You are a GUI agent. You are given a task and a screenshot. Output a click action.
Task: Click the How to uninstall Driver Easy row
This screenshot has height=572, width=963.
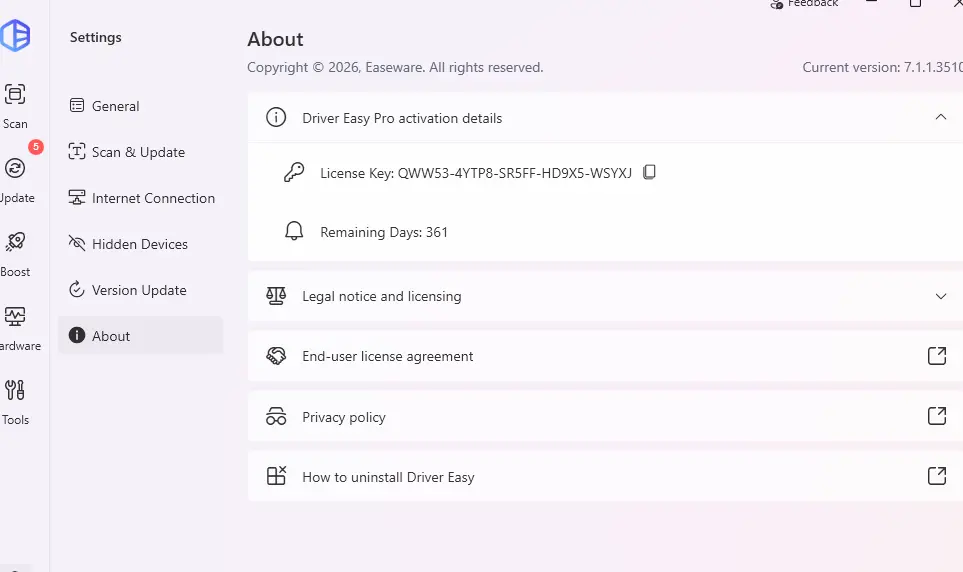coord(605,476)
